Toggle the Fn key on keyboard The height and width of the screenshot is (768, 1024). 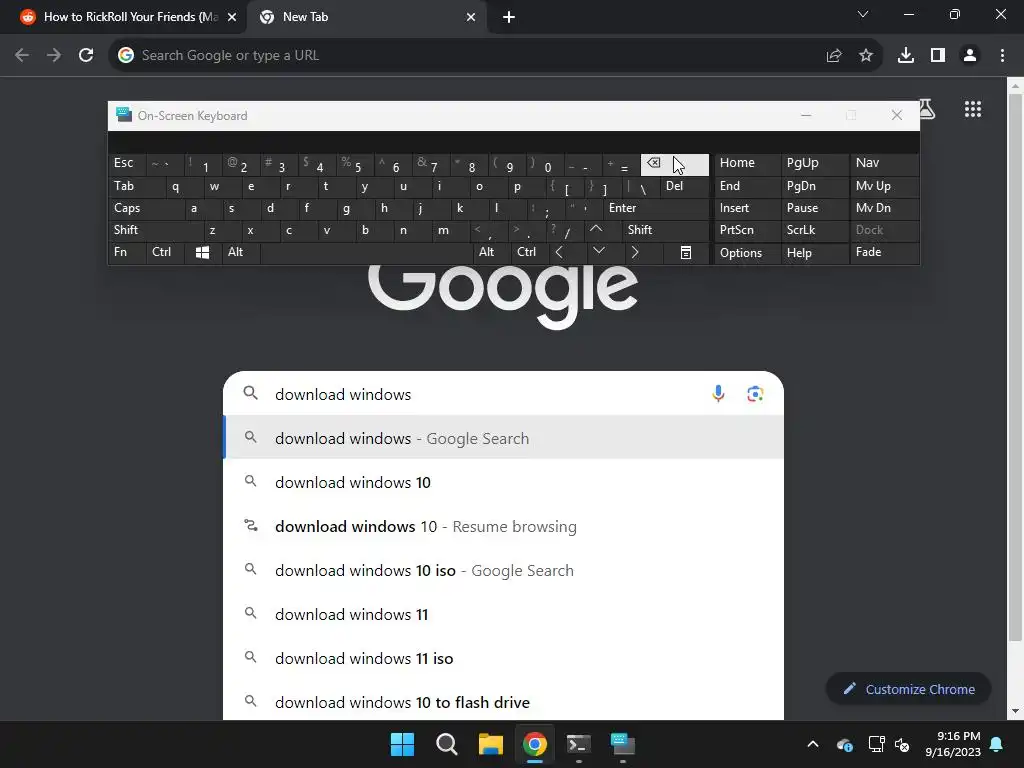click(x=127, y=252)
